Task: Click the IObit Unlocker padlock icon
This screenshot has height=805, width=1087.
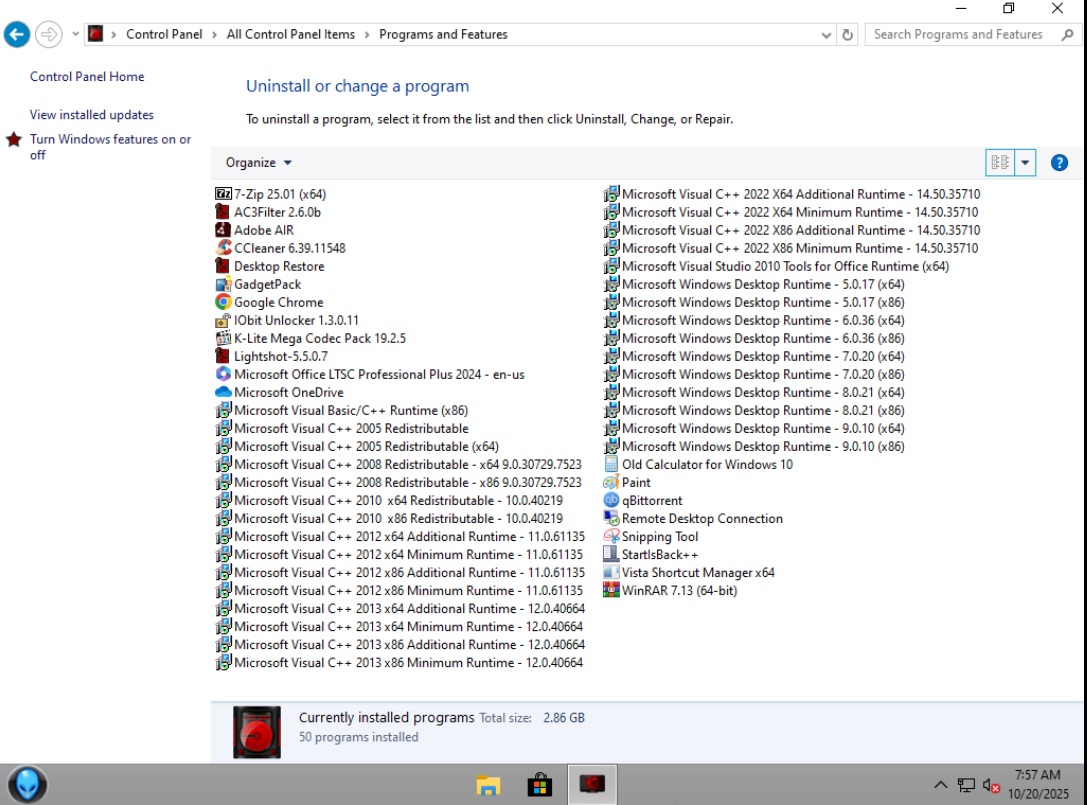Action: click(x=223, y=320)
